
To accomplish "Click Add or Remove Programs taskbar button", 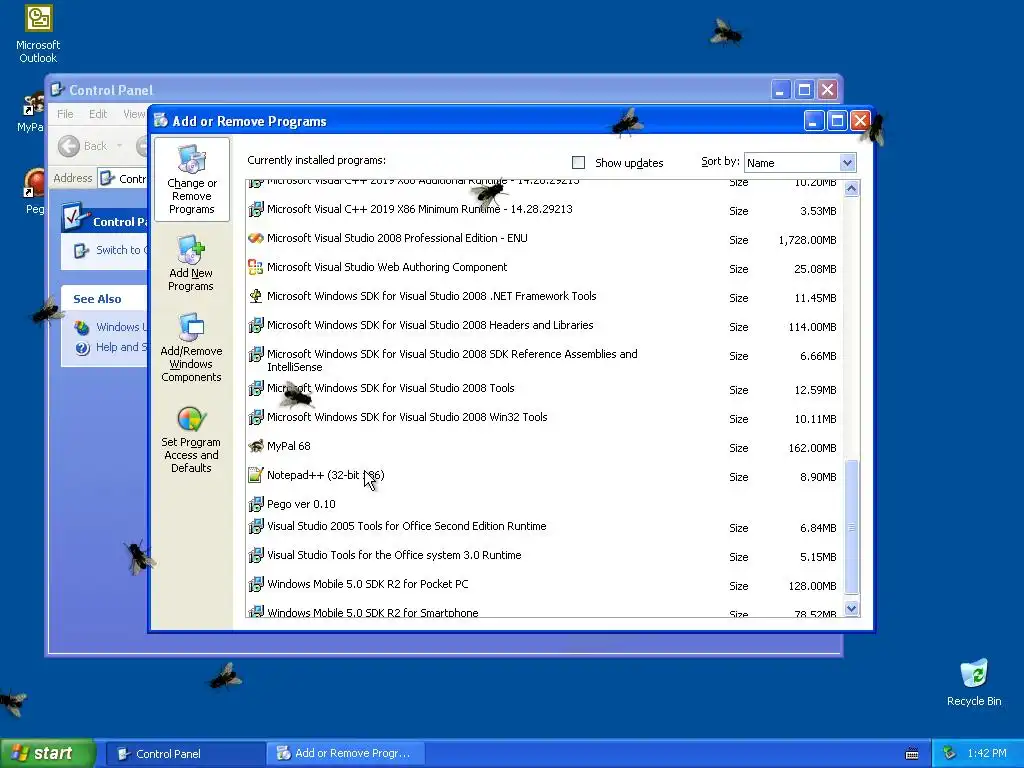I will (346, 754).
